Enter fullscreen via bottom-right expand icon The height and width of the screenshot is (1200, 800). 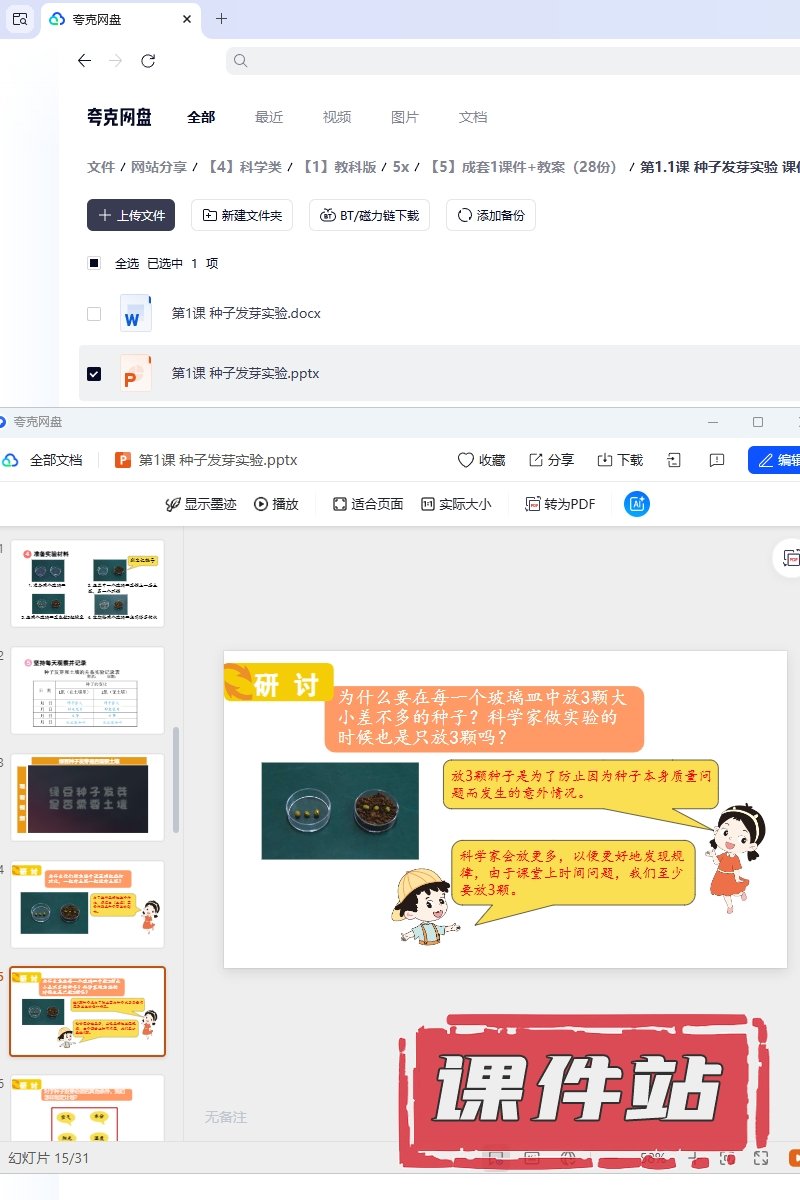(761, 1158)
